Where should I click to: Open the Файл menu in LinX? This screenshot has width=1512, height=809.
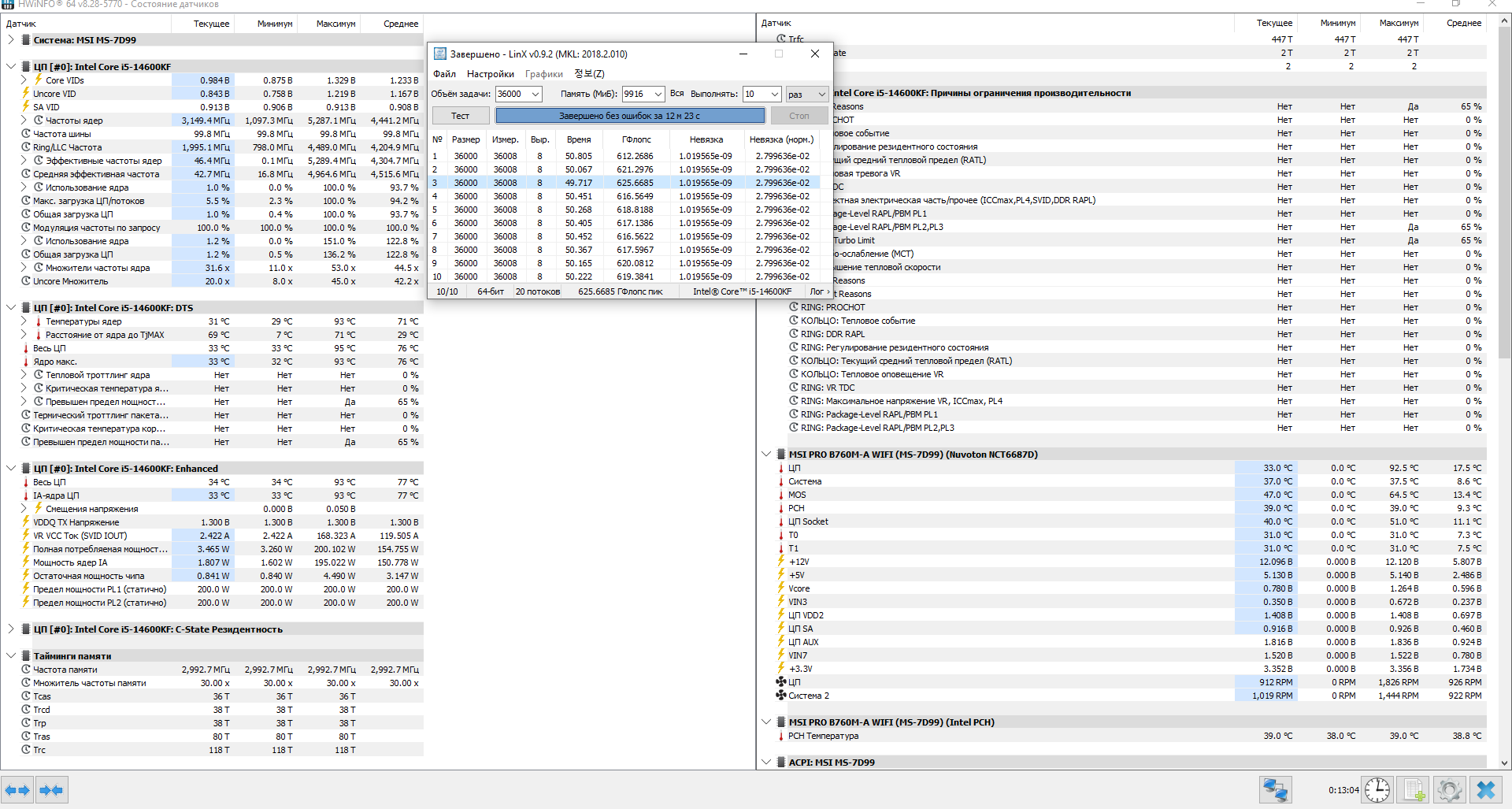click(444, 74)
